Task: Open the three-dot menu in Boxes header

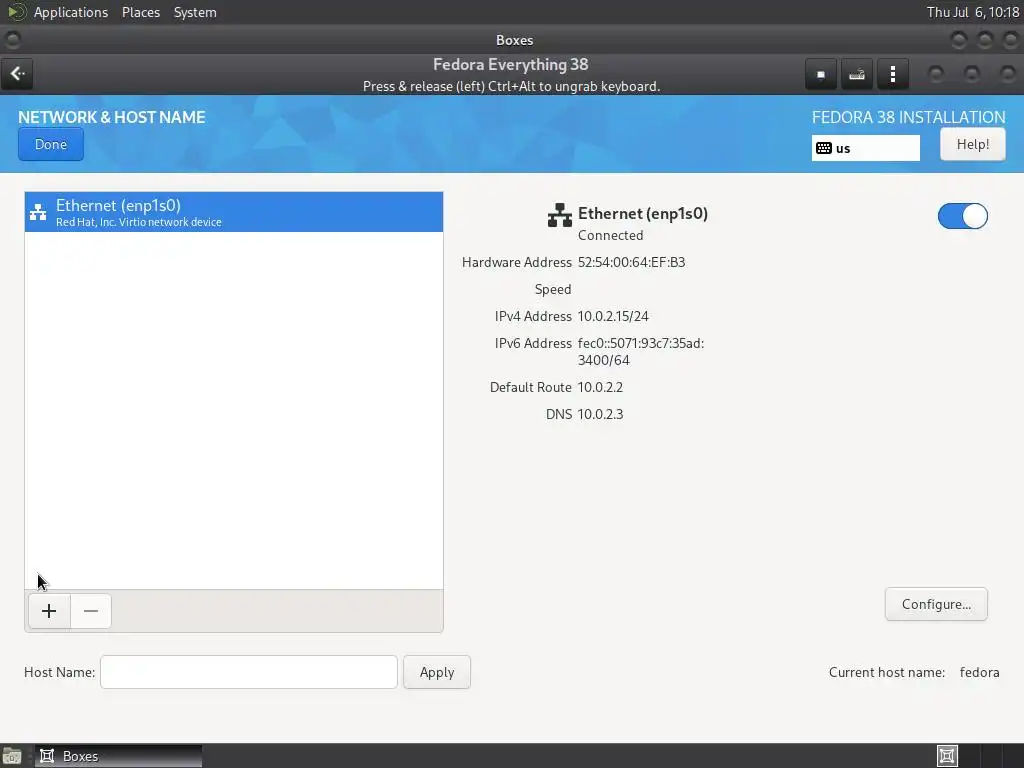Action: [893, 74]
